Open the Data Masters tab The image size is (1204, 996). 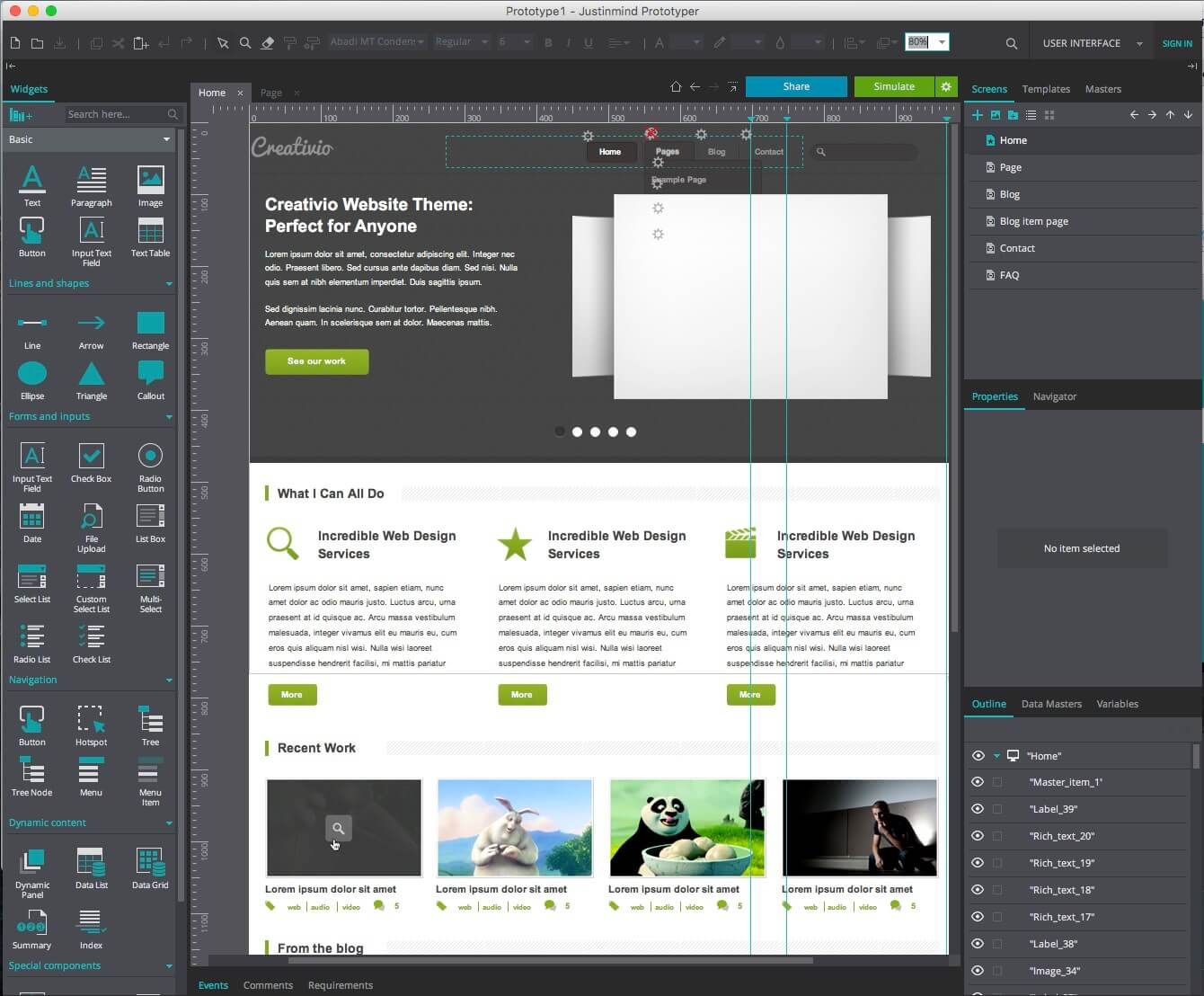1051,704
